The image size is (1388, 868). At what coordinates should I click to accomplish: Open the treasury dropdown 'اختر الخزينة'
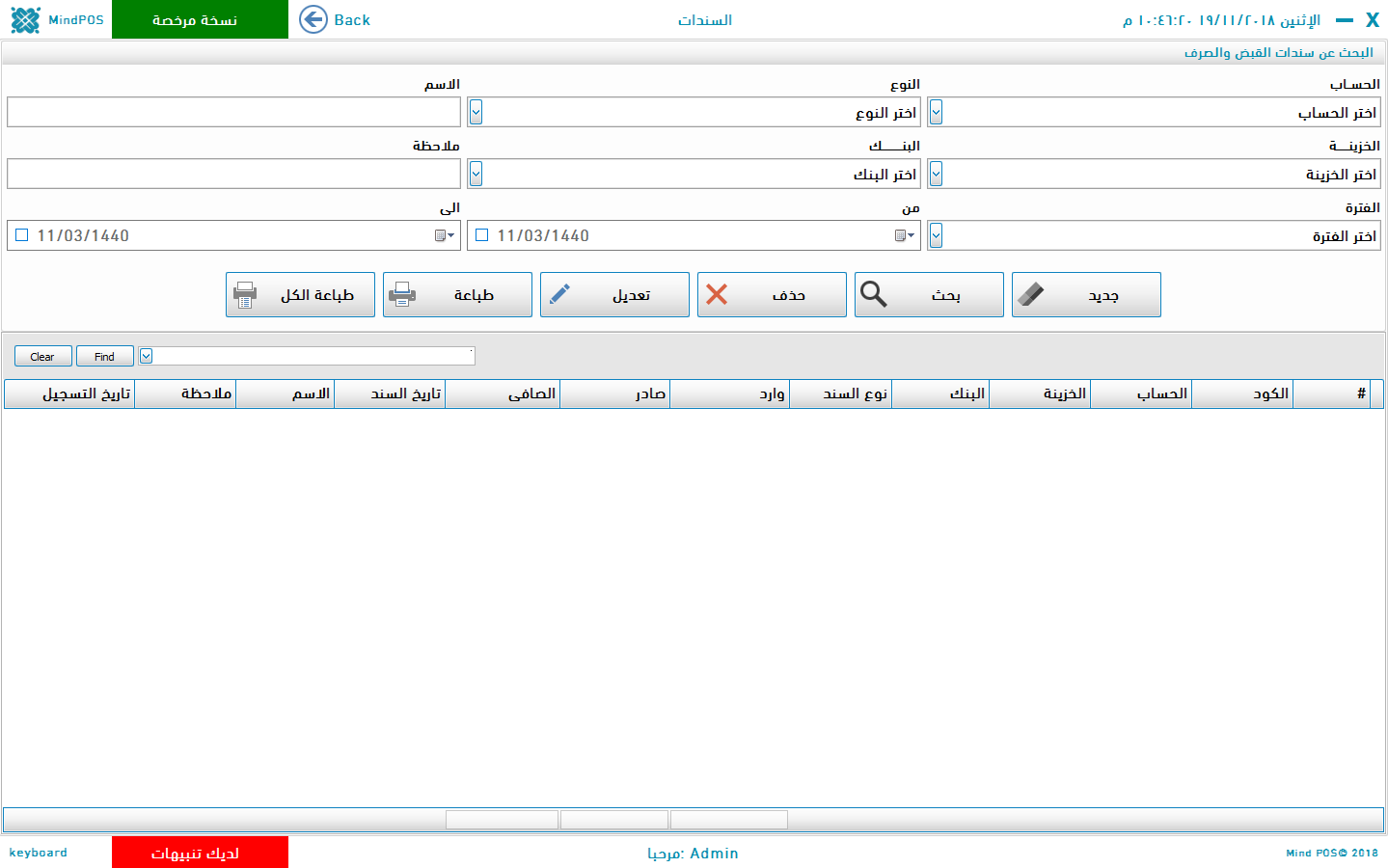coord(936,175)
